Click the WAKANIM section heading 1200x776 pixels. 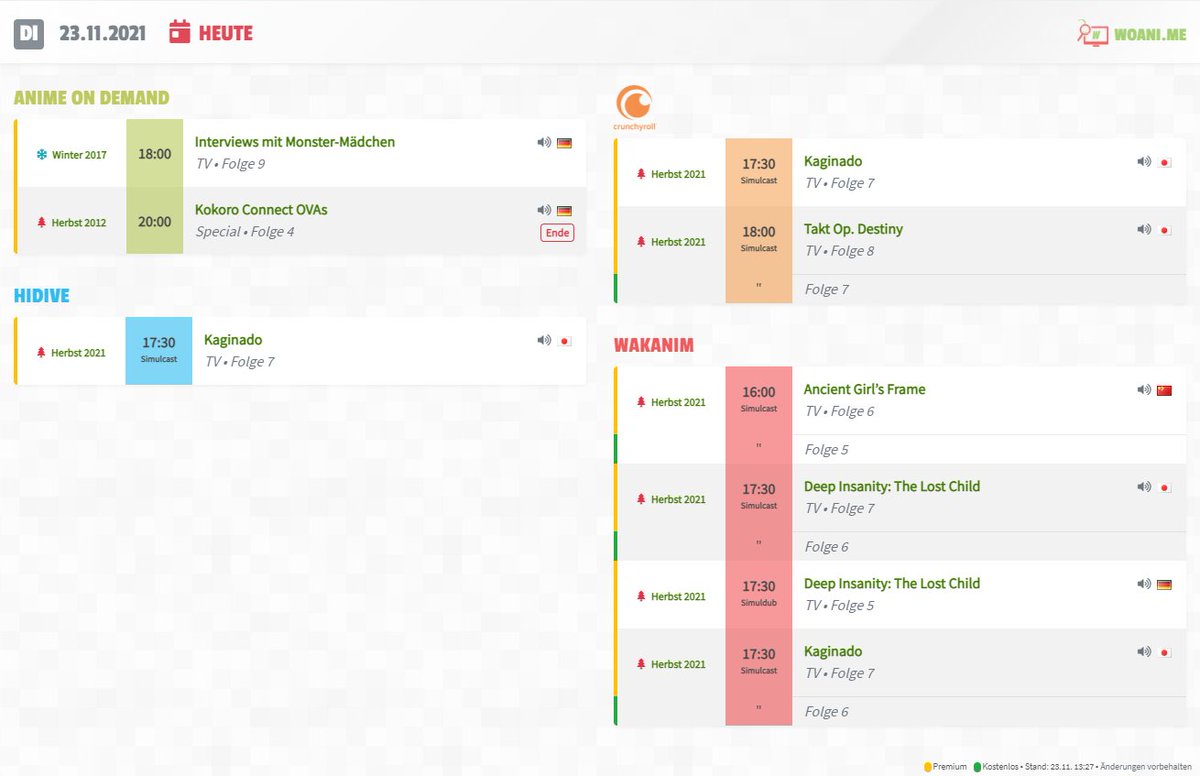pos(653,345)
